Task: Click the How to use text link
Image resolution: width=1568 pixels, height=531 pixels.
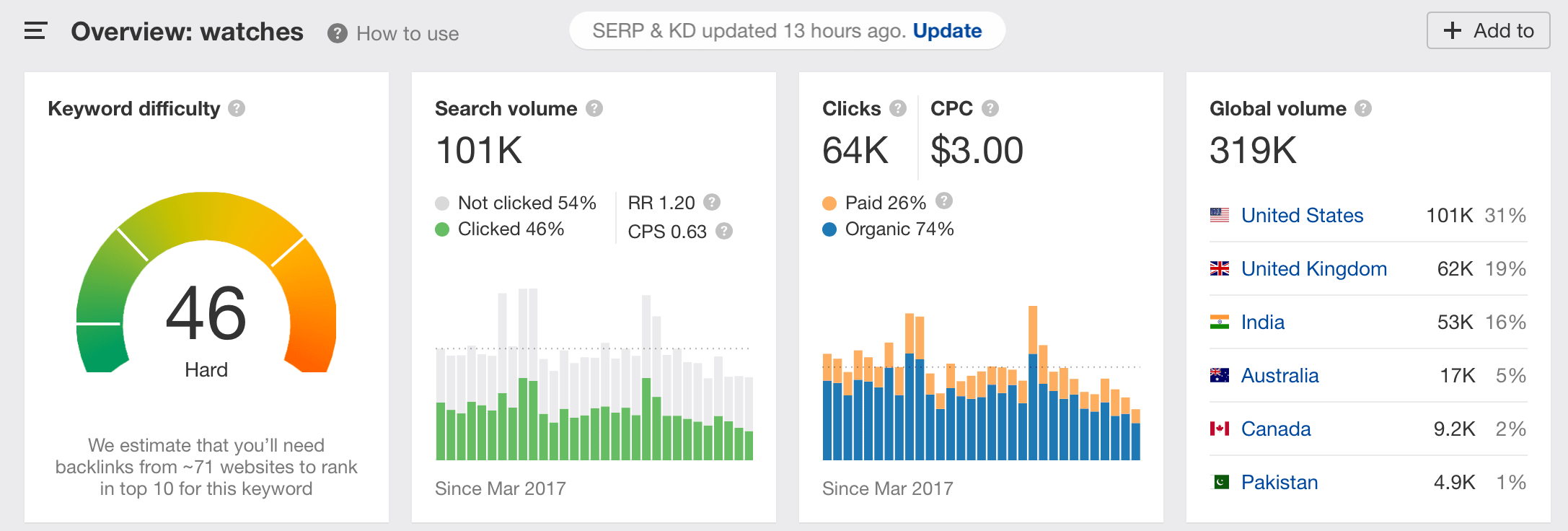Action: pos(408,33)
